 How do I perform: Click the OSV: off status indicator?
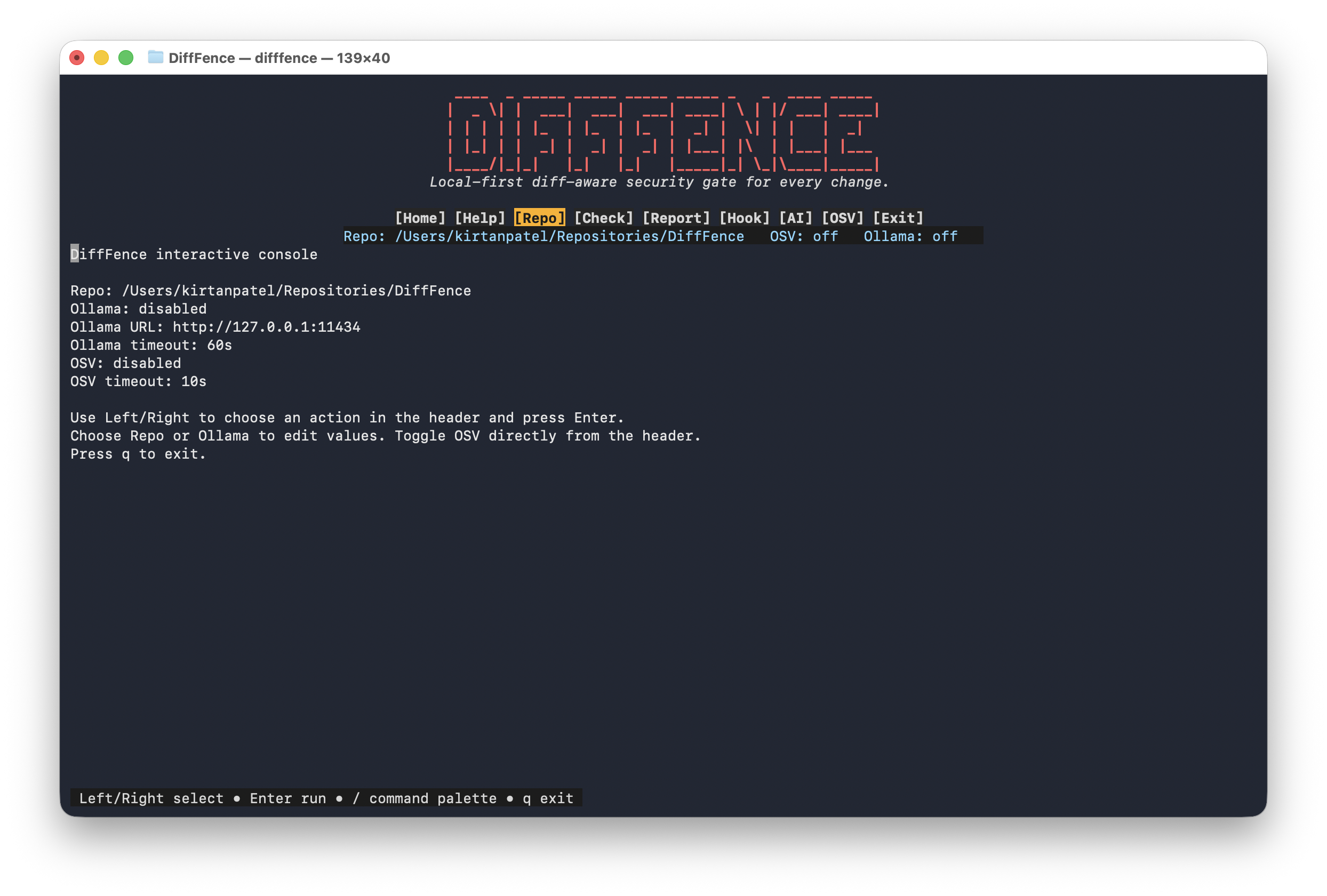click(x=803, y=236)
